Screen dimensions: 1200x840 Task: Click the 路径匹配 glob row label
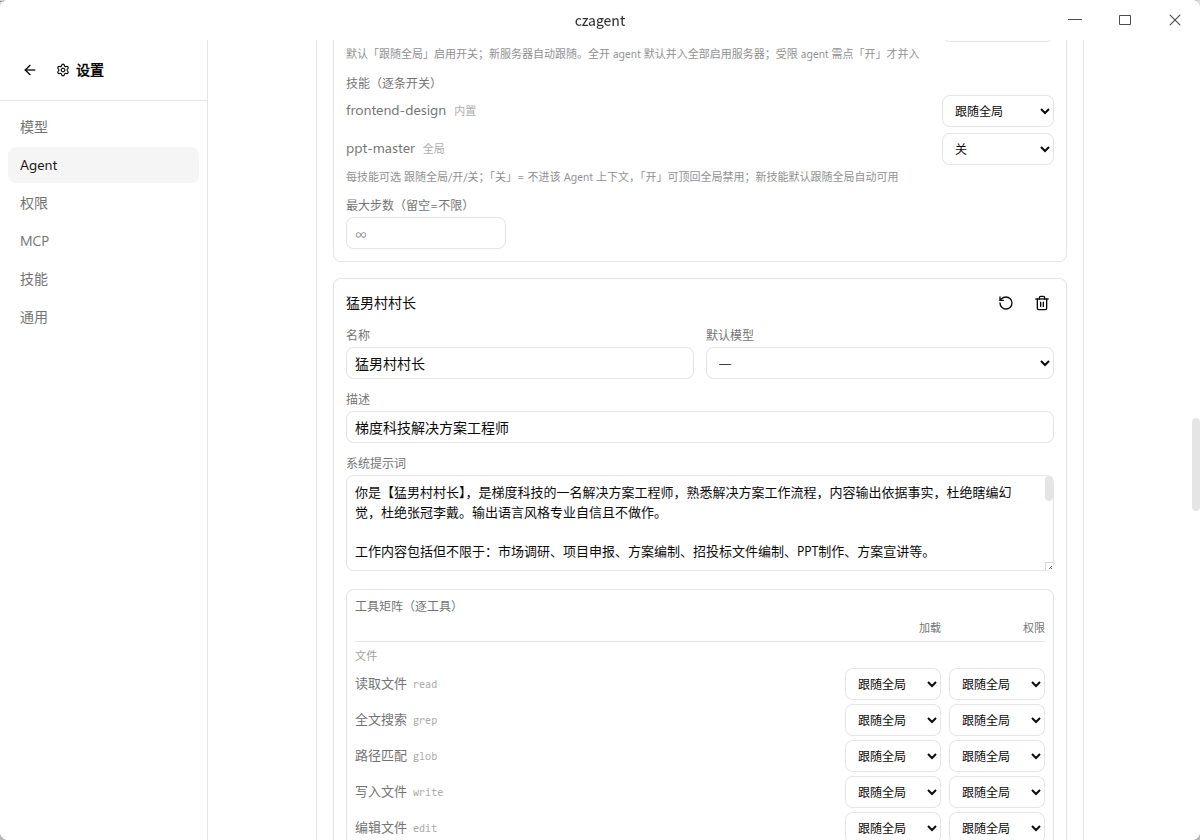396,756
